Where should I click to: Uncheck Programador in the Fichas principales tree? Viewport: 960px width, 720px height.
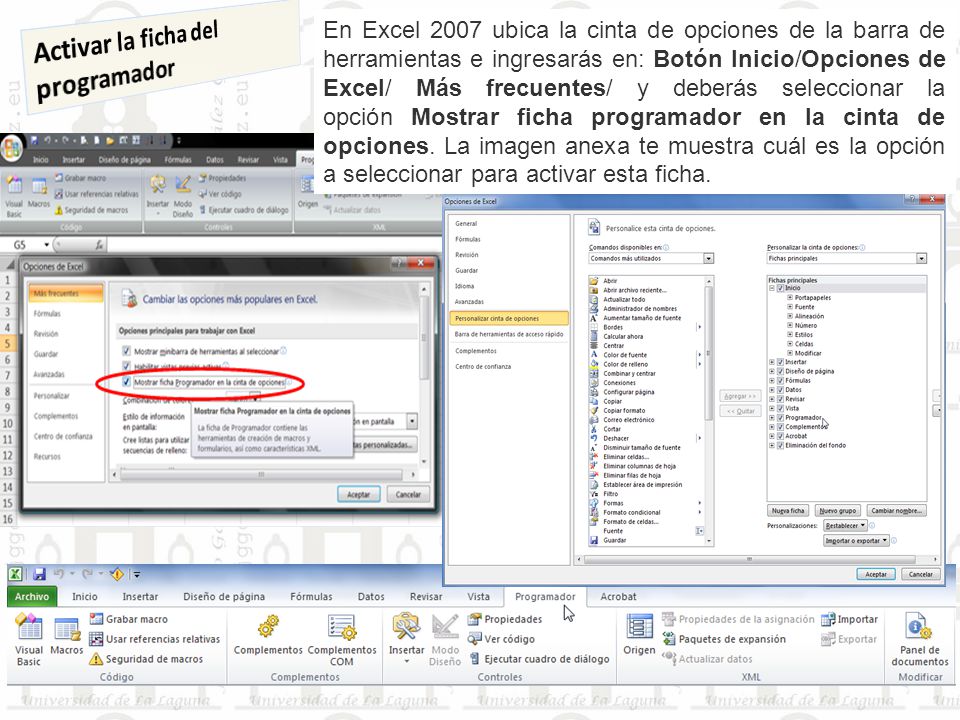[x=781, y=418]
